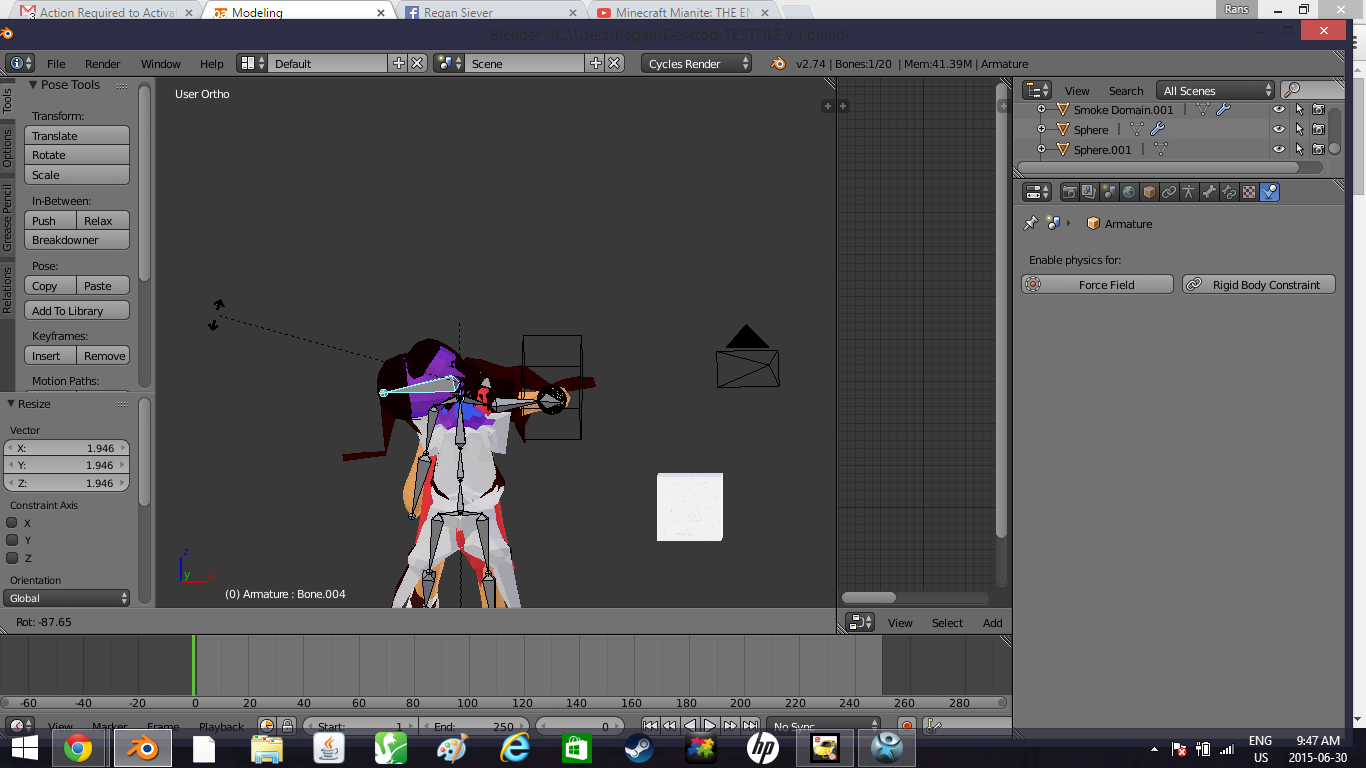Click the pin icon in properties context
This screenshot has width=1366, height=768.
click(1031, 224)
